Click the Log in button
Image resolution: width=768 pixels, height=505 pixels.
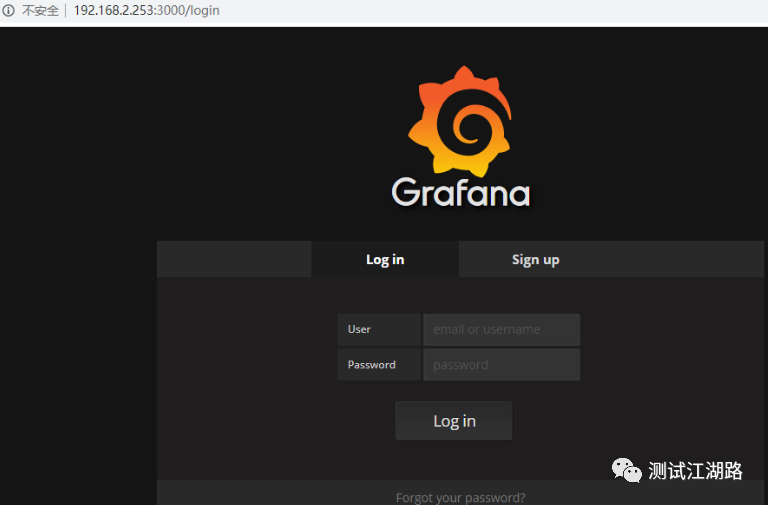[454, 421]
